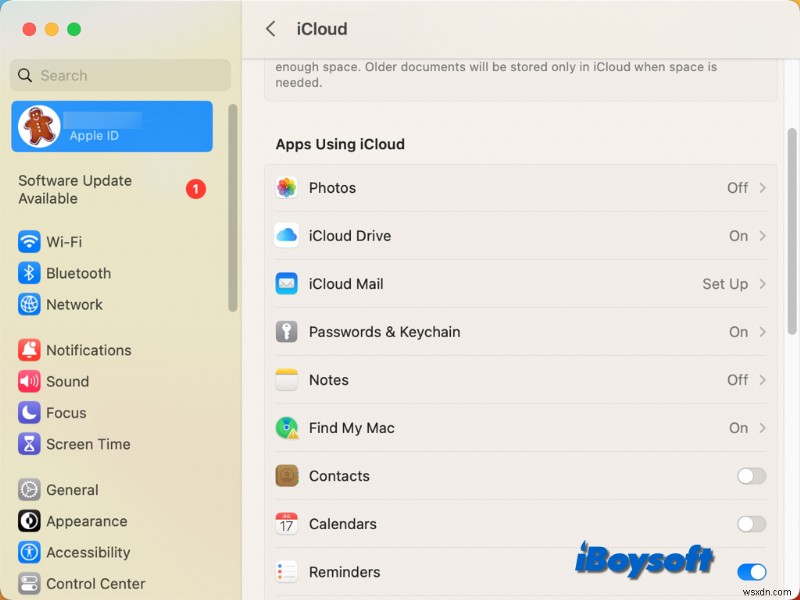
Task: Expand Passwords & Keychain chevron
Action: pyautogui.click(x=762, y=332)
